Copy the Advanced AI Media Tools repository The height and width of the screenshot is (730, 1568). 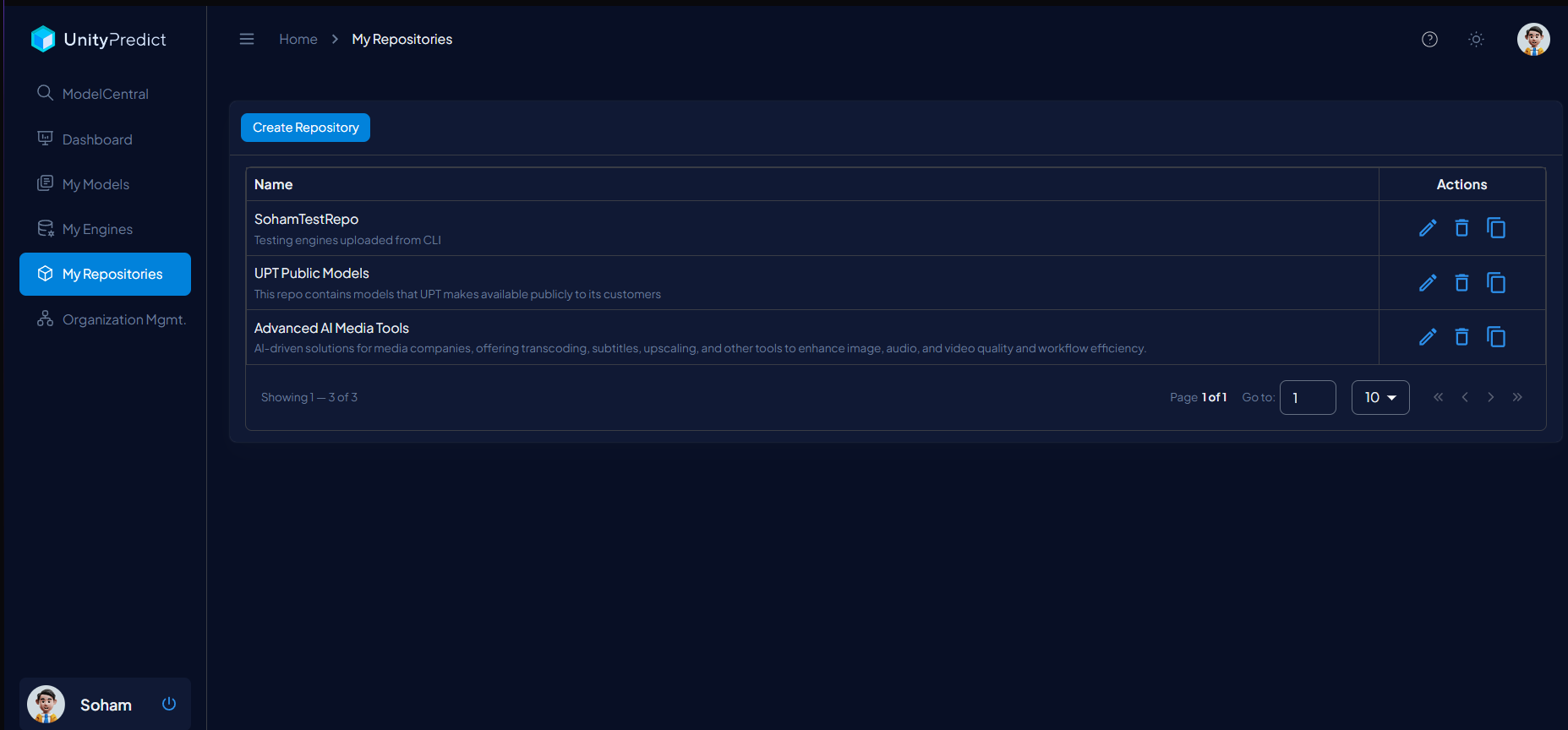[x=1496, y=337]
